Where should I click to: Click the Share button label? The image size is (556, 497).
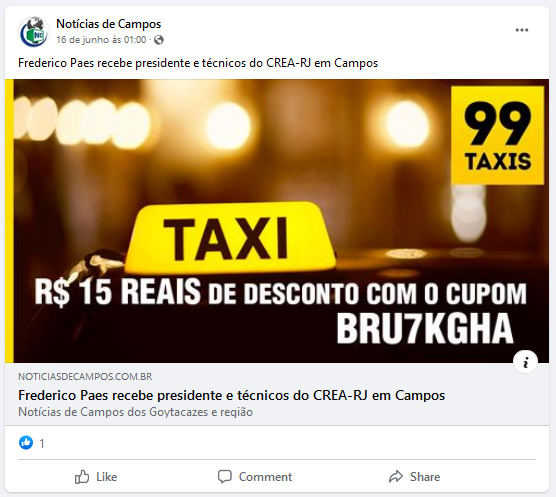pyautogui.click(x=425, y=477)
